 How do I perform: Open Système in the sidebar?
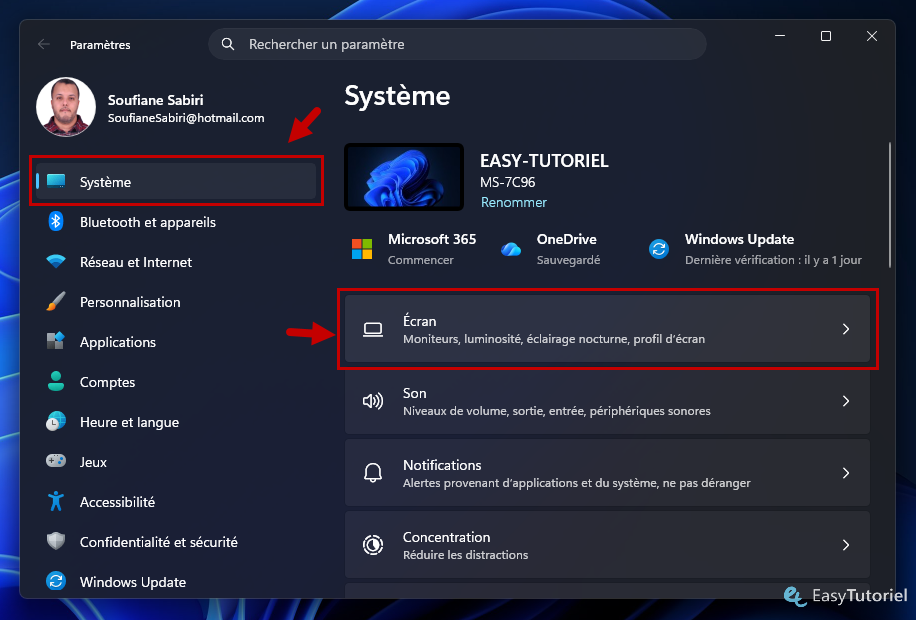(176, 181)
